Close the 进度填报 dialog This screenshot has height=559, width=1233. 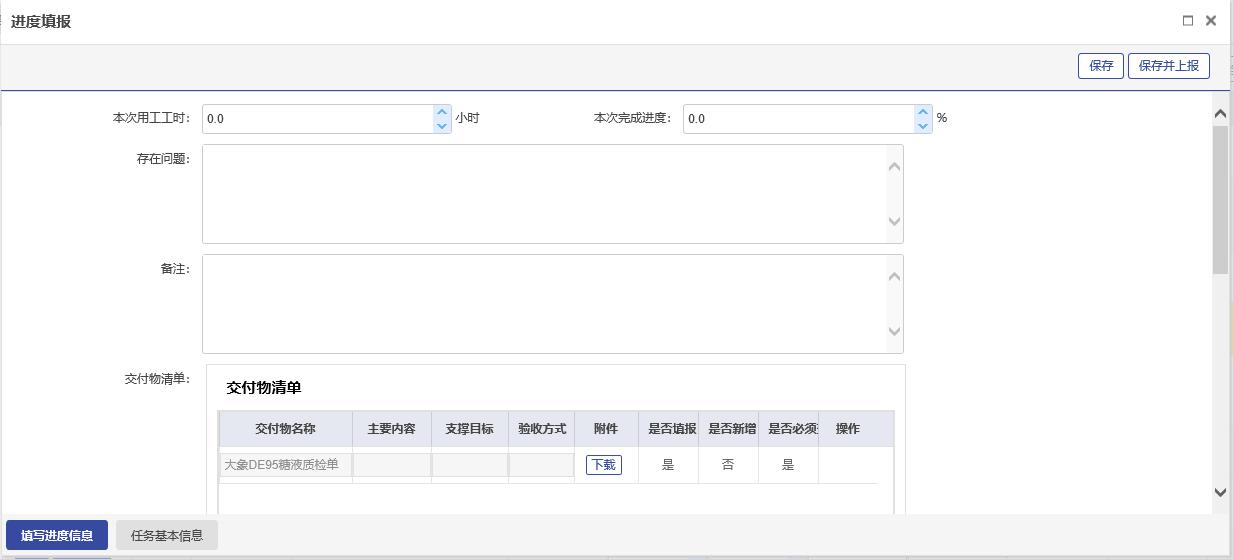(x=1210, y=20)
